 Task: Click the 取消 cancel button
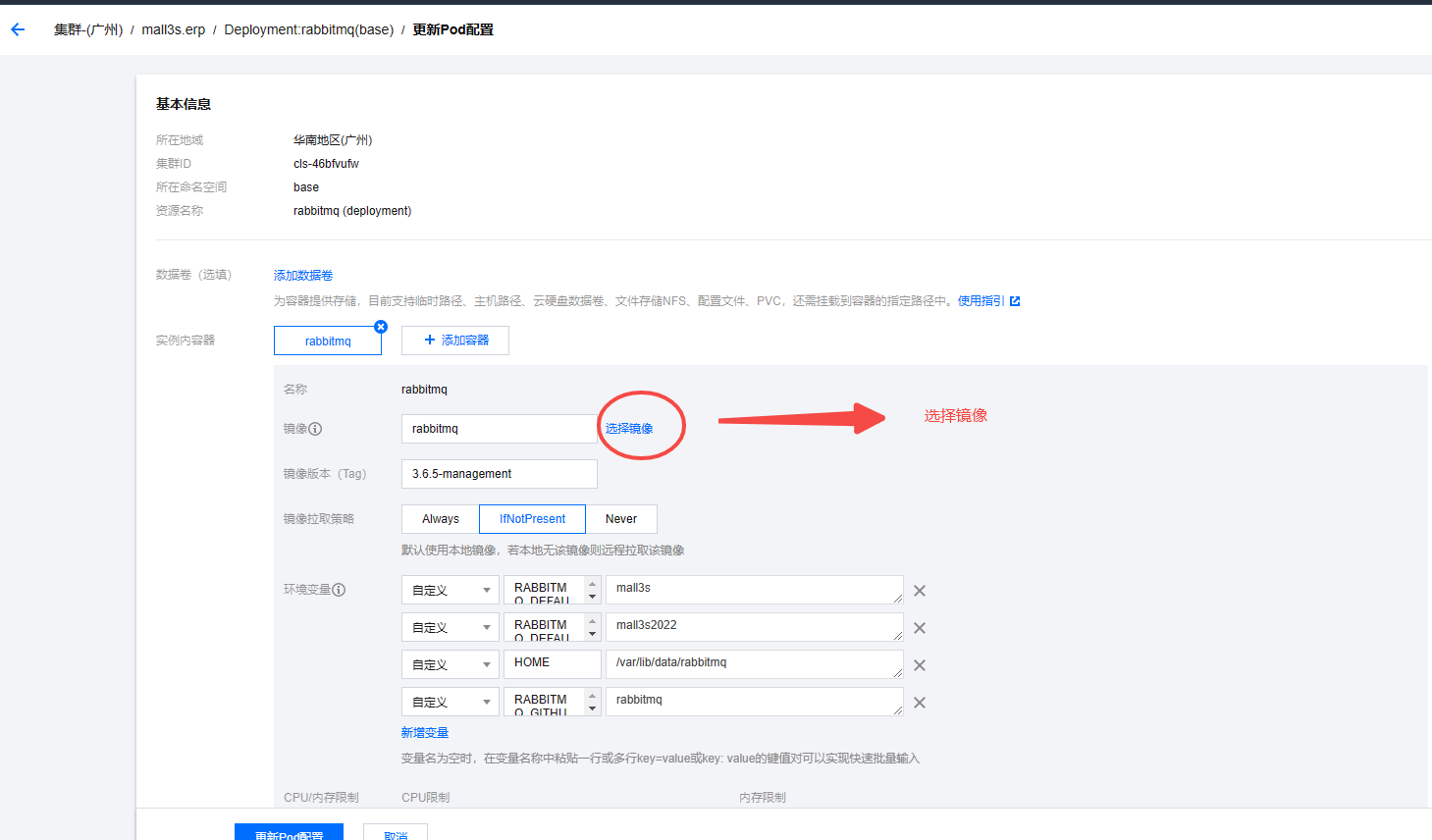396,832
